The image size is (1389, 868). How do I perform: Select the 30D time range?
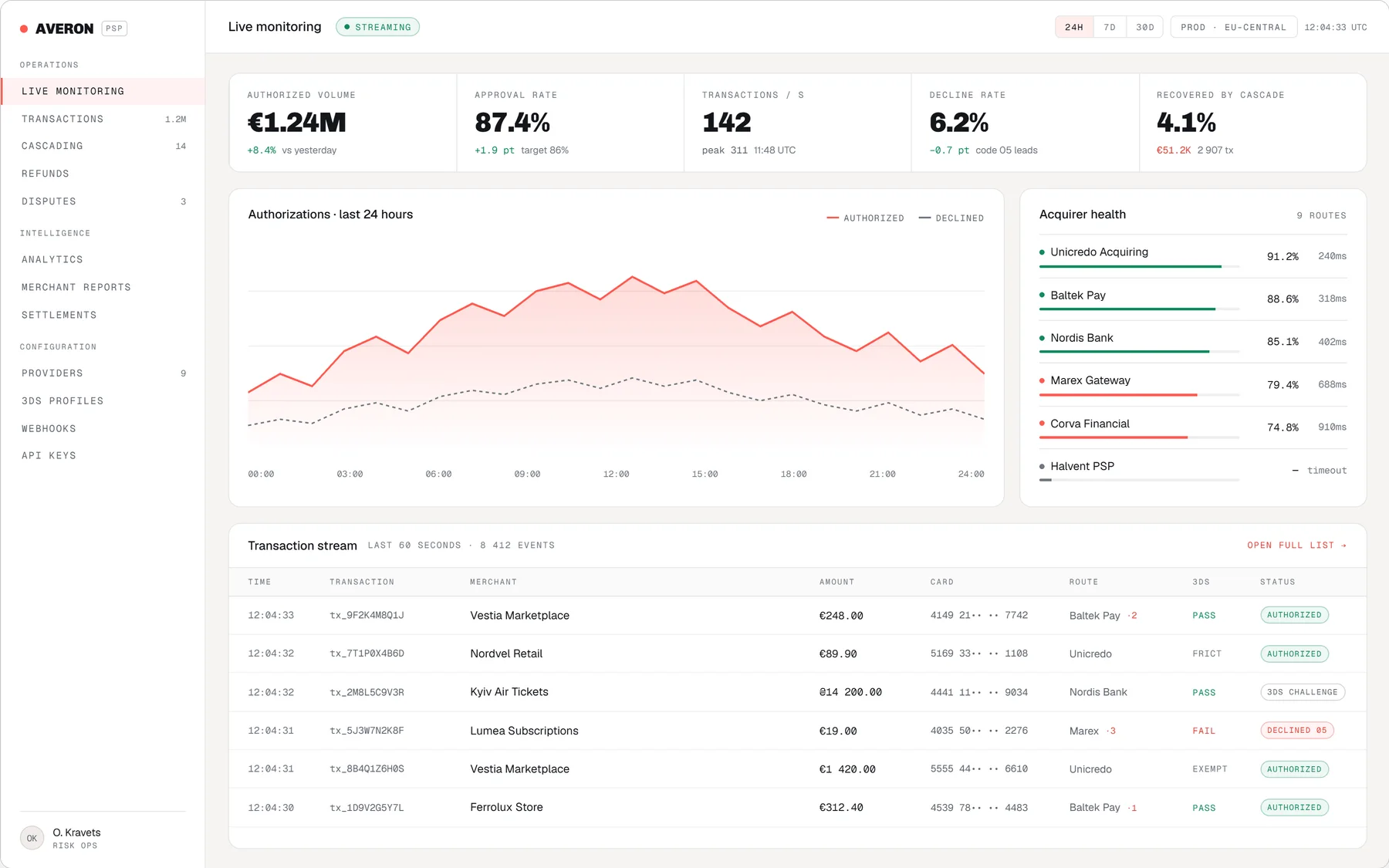point(1145,27)
